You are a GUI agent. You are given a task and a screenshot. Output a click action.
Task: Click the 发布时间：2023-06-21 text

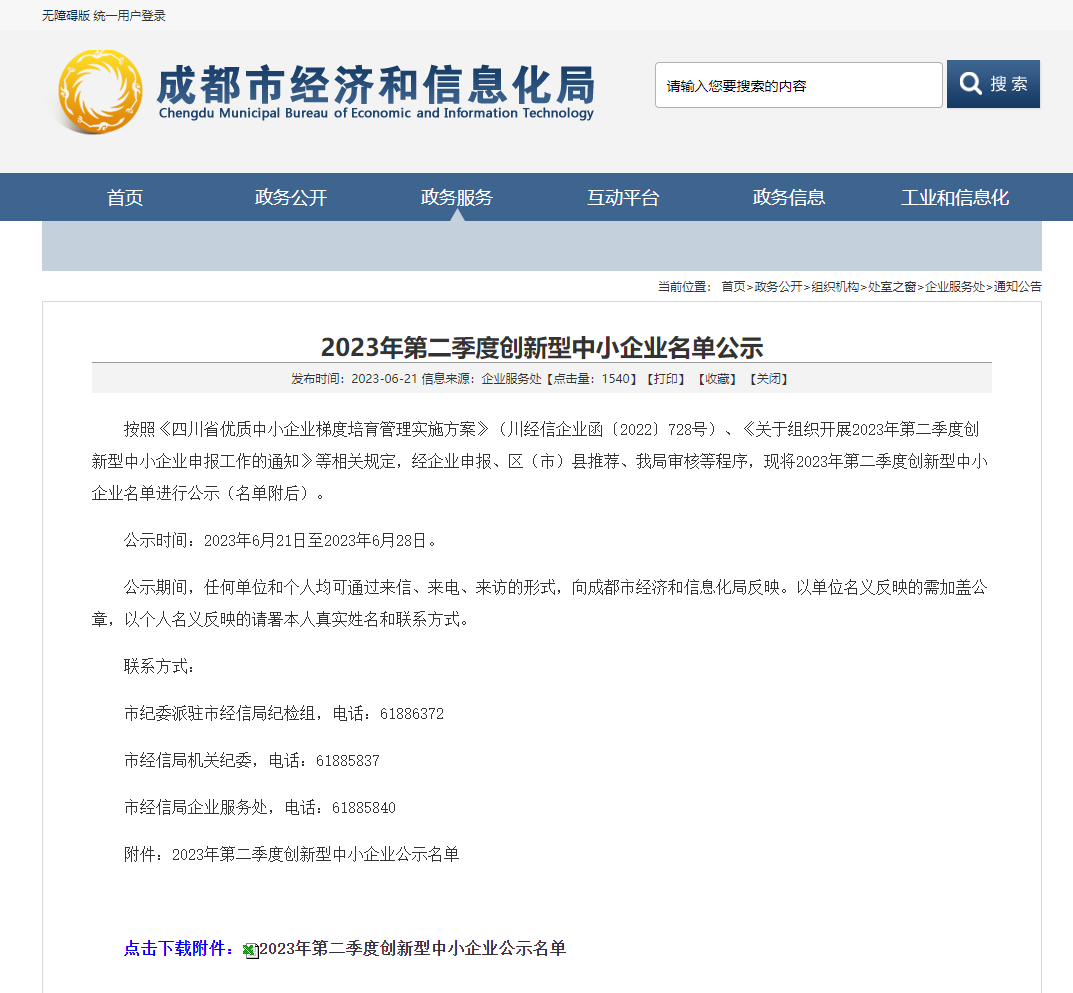tap(354, 379)
